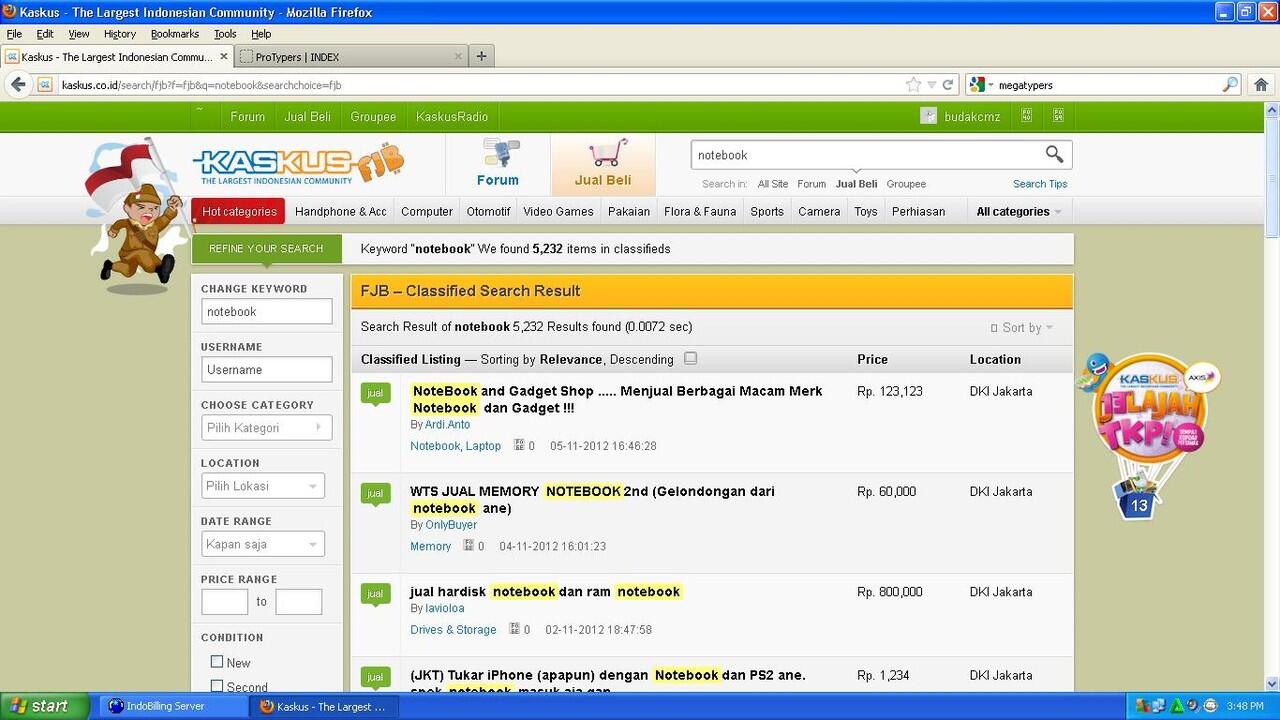Image resolution: width=1280 pixels, height=720 pixels.
Task: Click jual badge of jual hardisk listing
Action: point(375,594)
